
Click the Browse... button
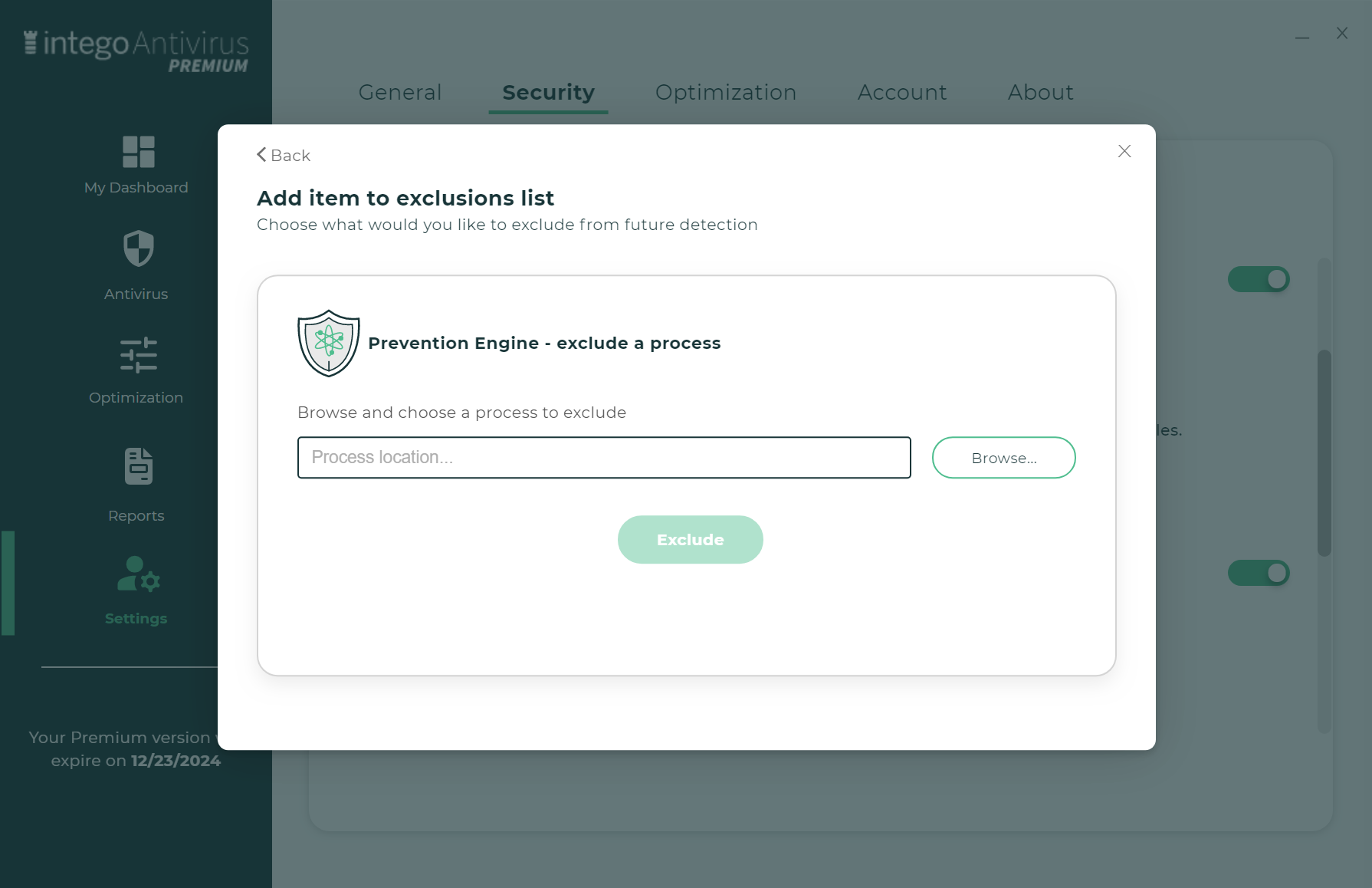(1004, 458)
